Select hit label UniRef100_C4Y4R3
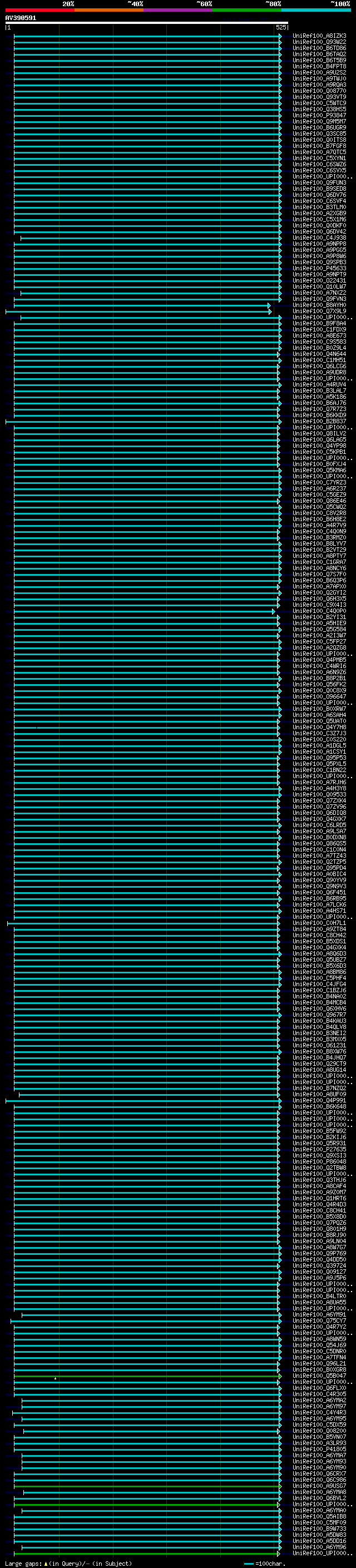Screen dimensions: 356x1568 tap(319, 1413)
